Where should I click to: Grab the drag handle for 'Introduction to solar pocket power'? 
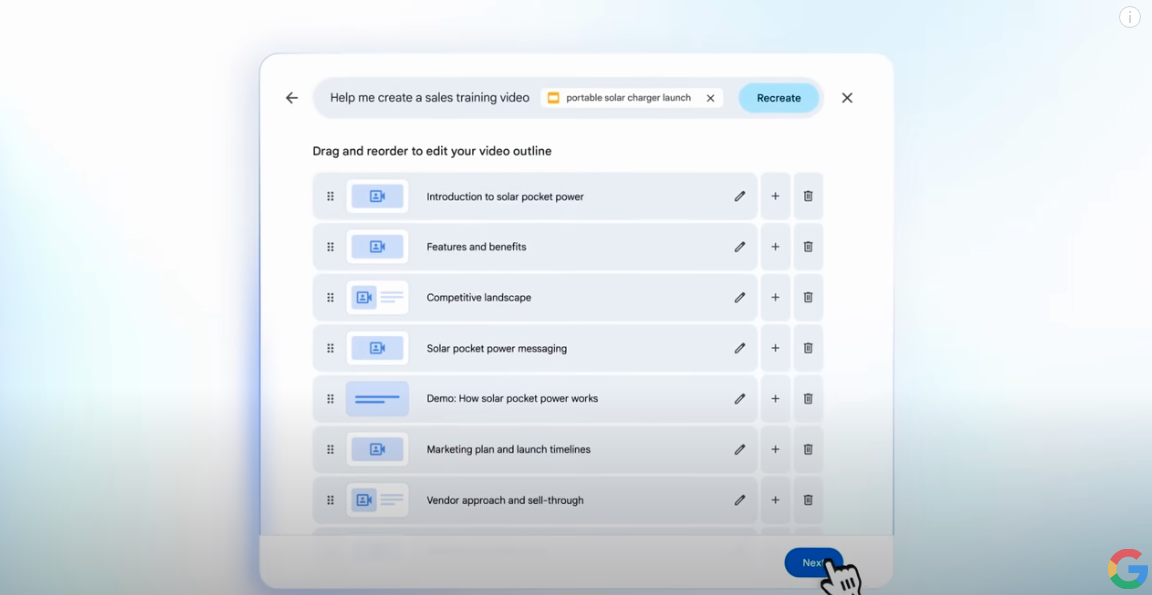click(331, 197)
